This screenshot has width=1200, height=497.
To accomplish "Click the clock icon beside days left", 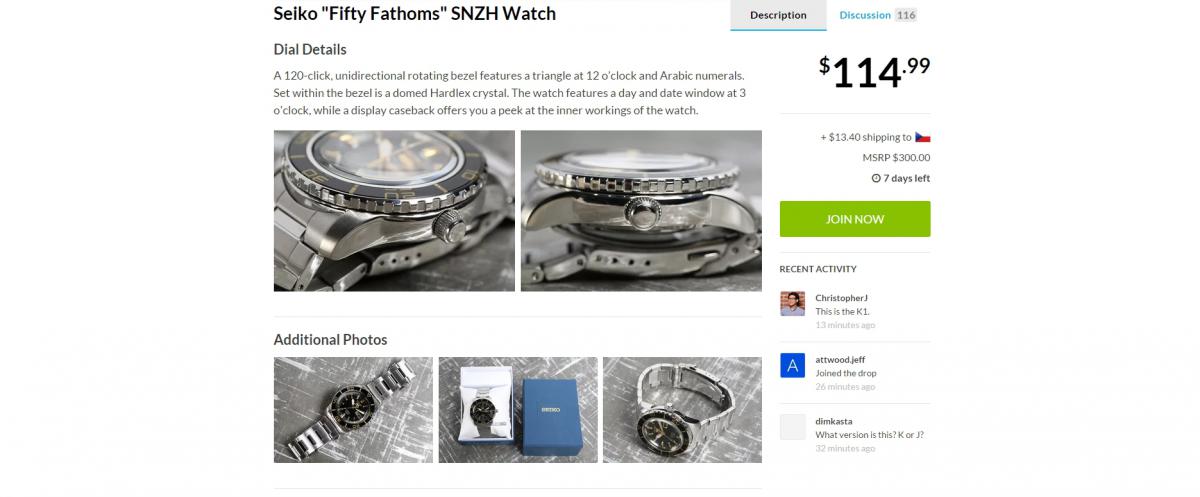I will coord(876,179).
